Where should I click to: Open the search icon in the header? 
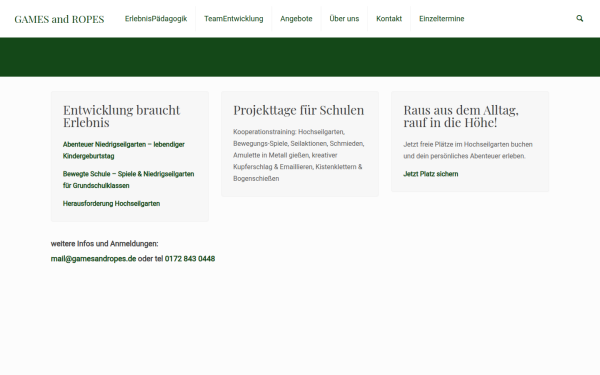tap(580, 18)
